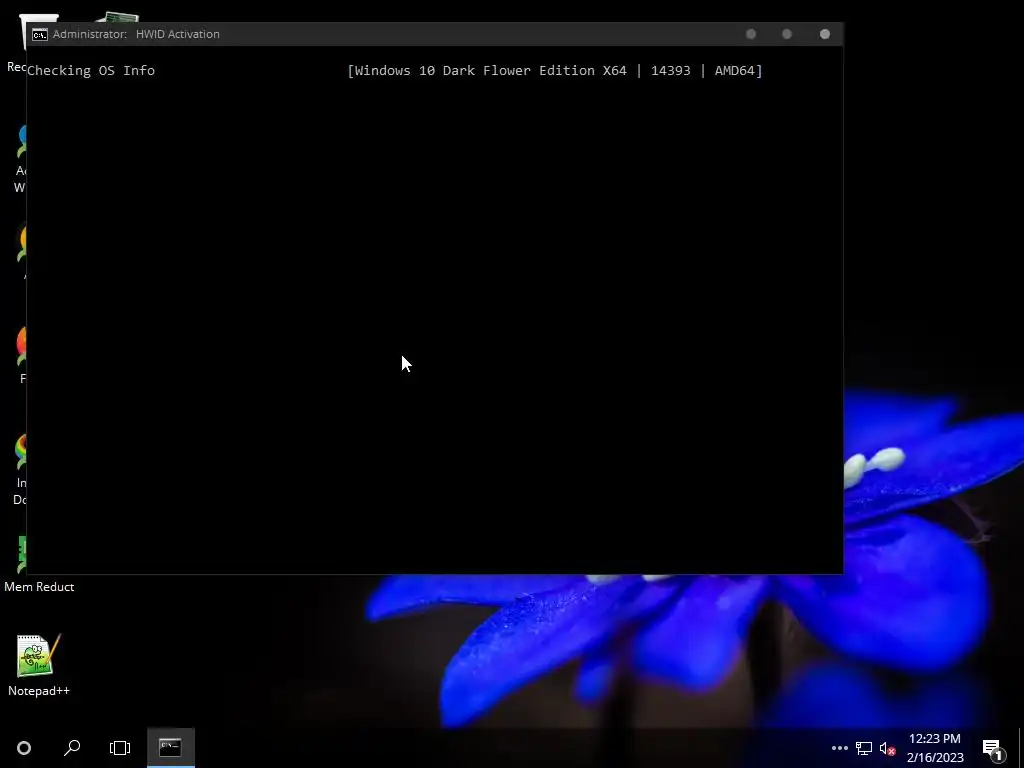
Task: Maximize the HWID Activation window
Action: click(787, 34)
